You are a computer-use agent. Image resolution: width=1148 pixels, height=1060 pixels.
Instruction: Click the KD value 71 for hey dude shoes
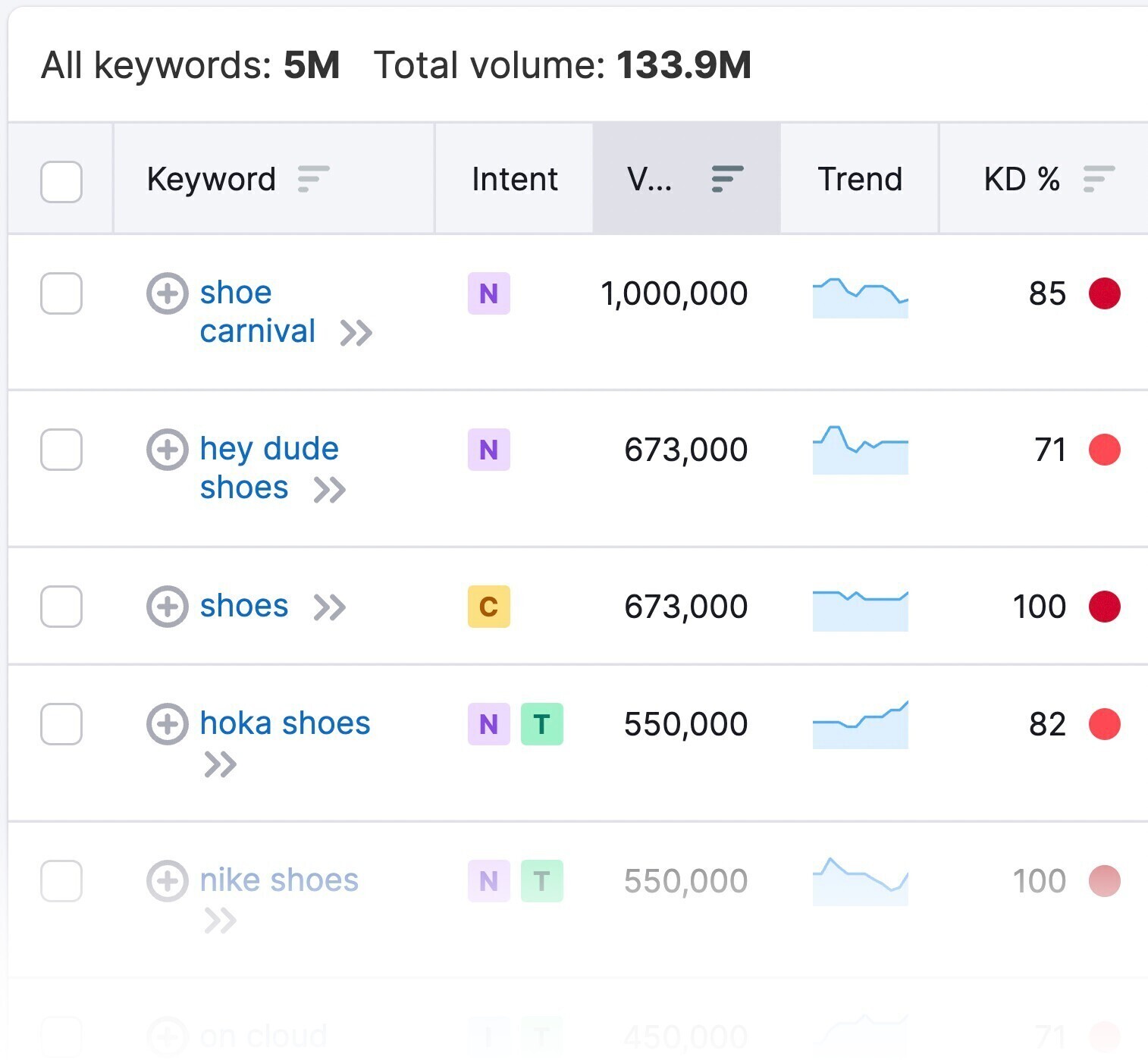coord(1050,450)
